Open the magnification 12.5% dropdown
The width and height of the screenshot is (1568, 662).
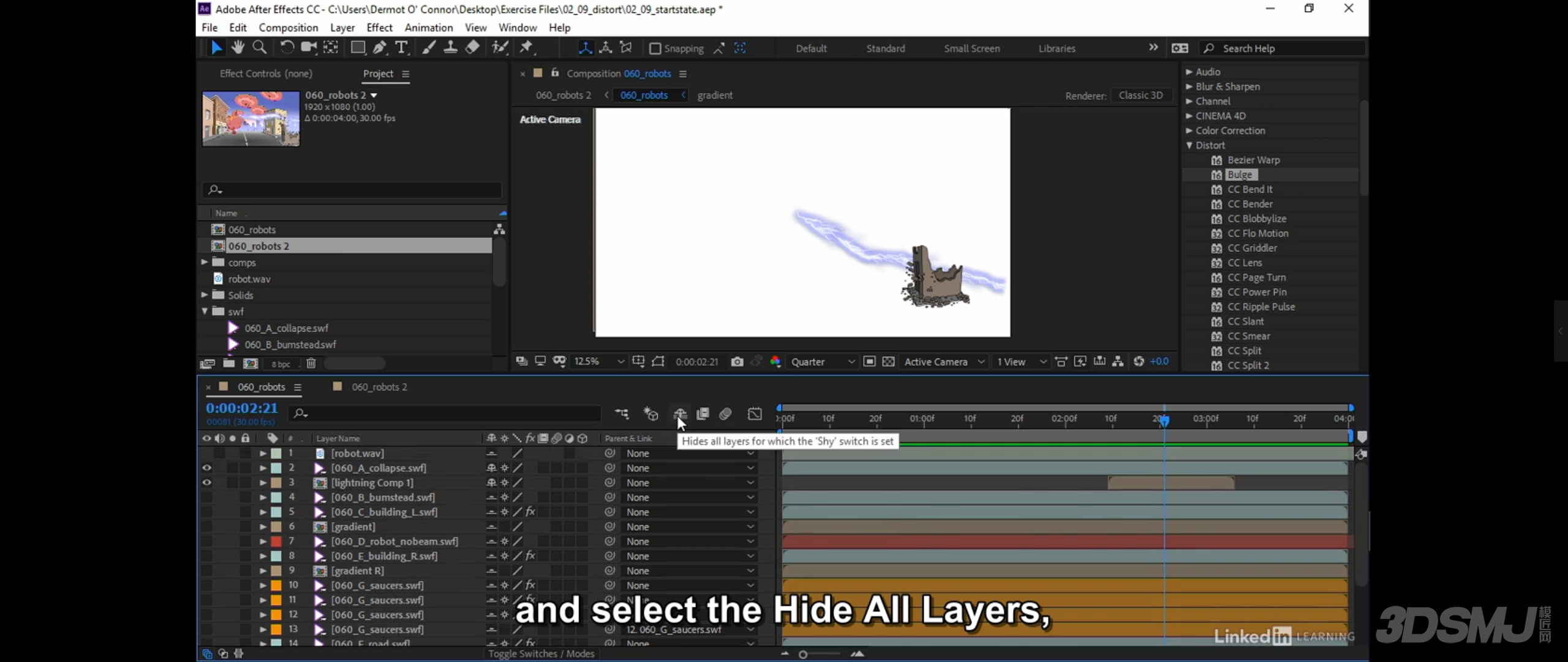[x=598, y=362]
